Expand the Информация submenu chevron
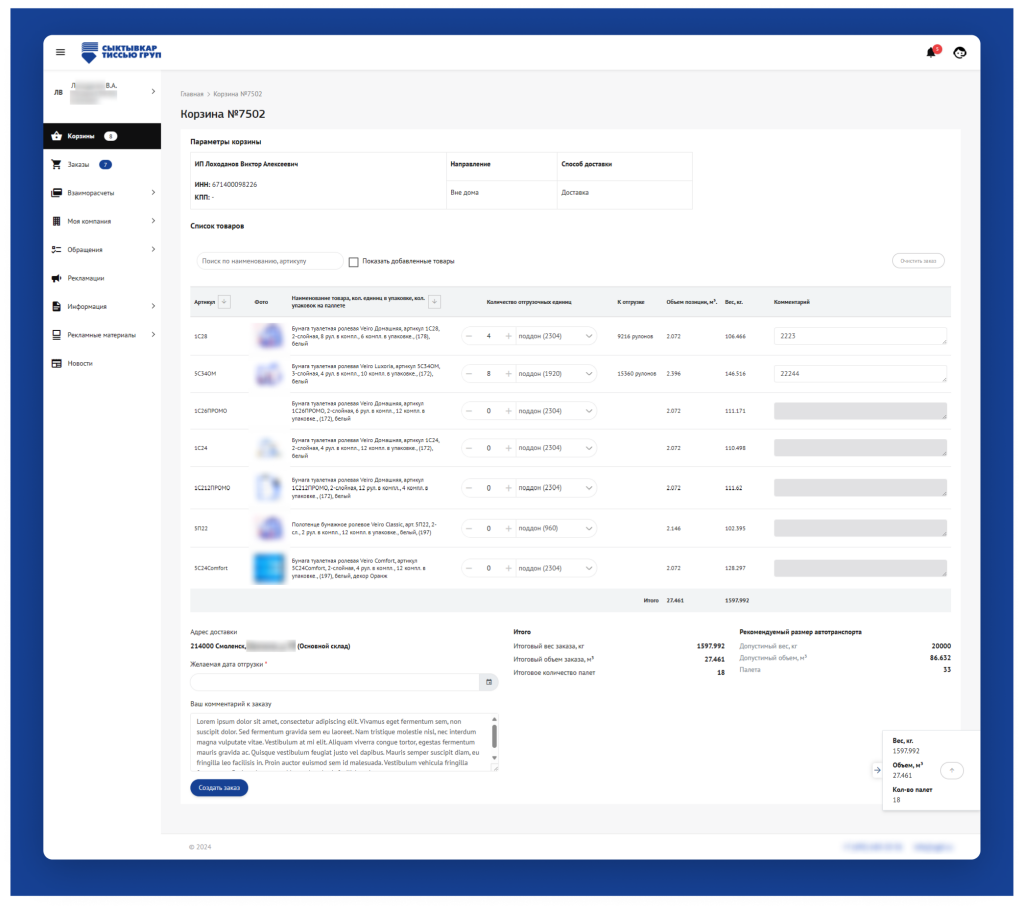The height and width of the screenshot is (911, 1024). [153, 306]
